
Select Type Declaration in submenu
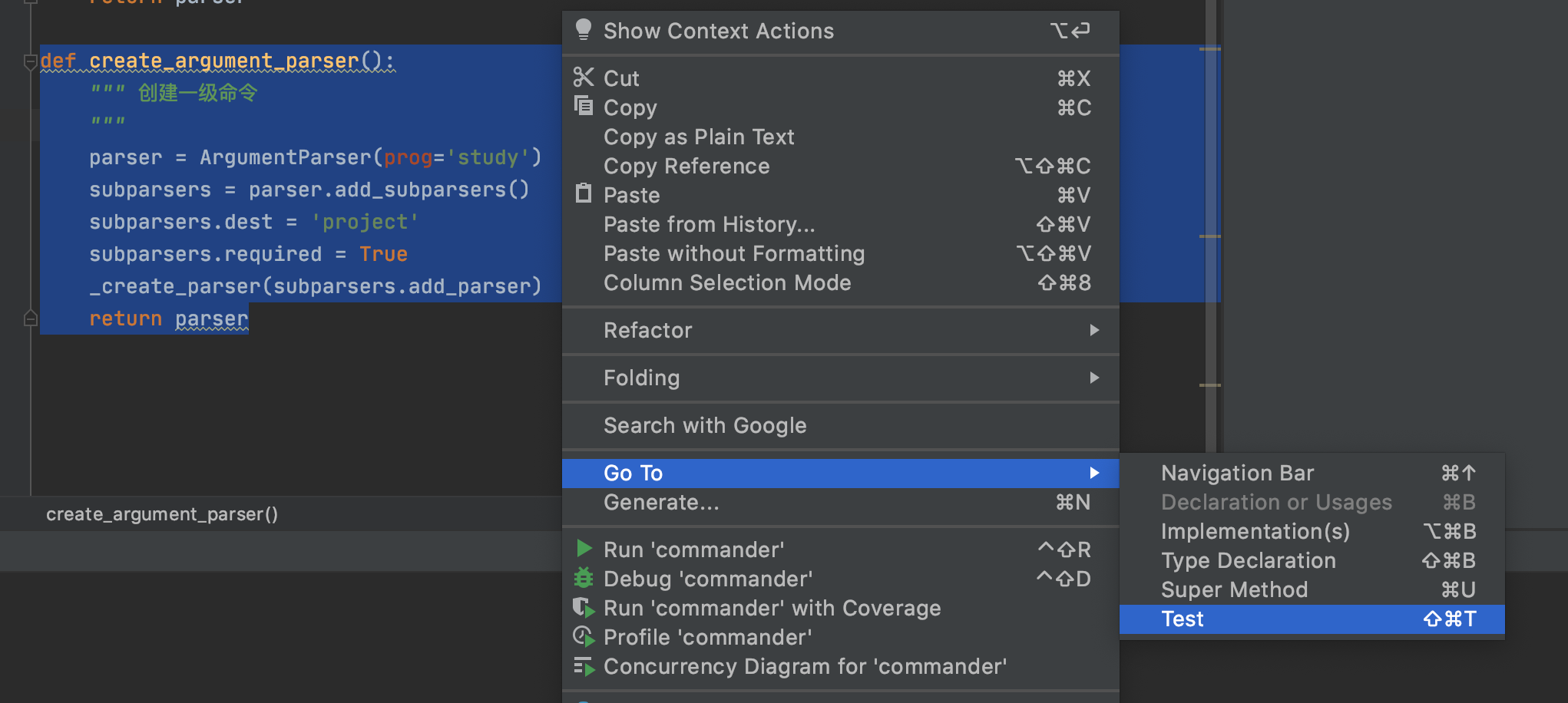[x=1312, y=560]
